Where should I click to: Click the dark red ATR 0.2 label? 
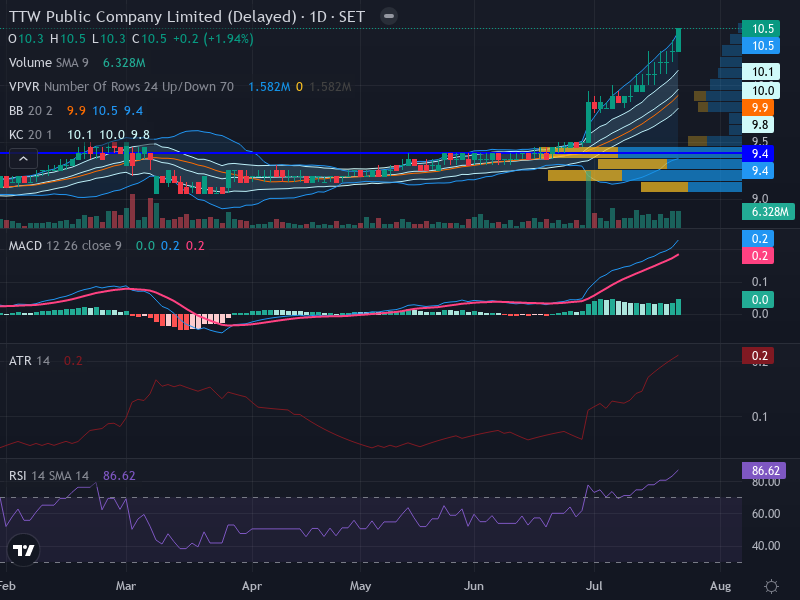click(x=758, y=356)
